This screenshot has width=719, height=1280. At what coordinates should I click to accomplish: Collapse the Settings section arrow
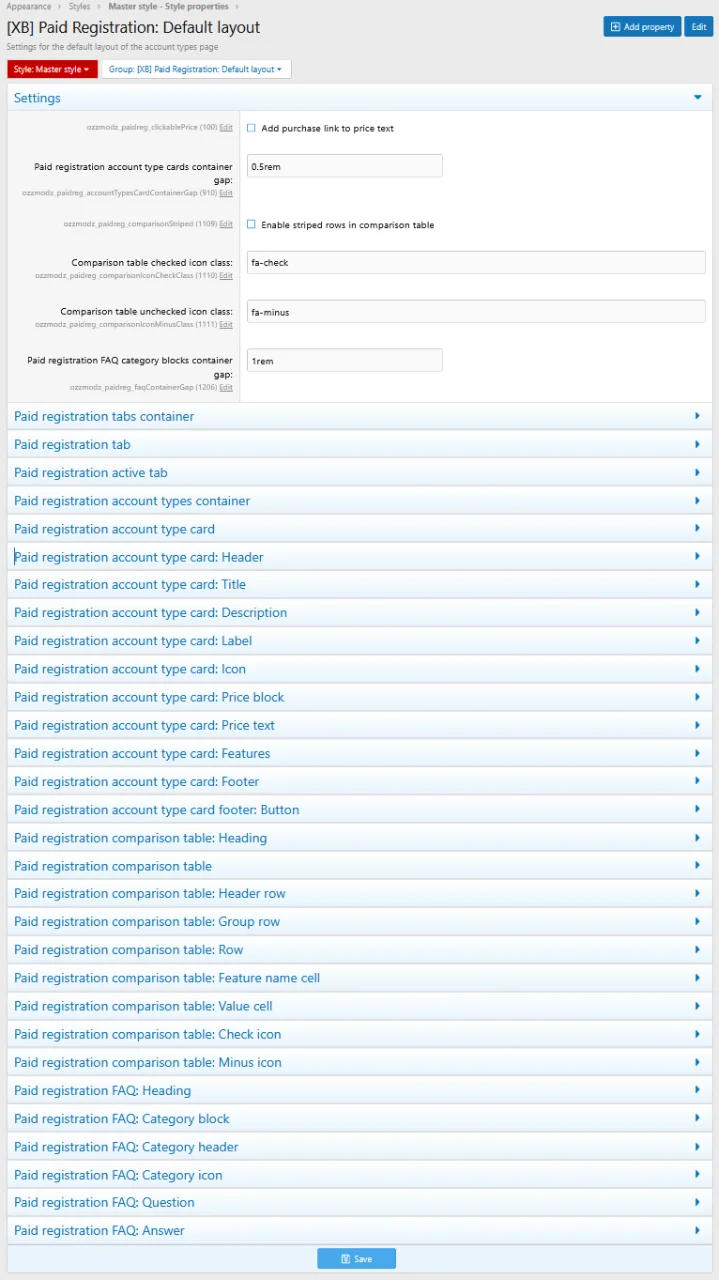click(697, 97)
